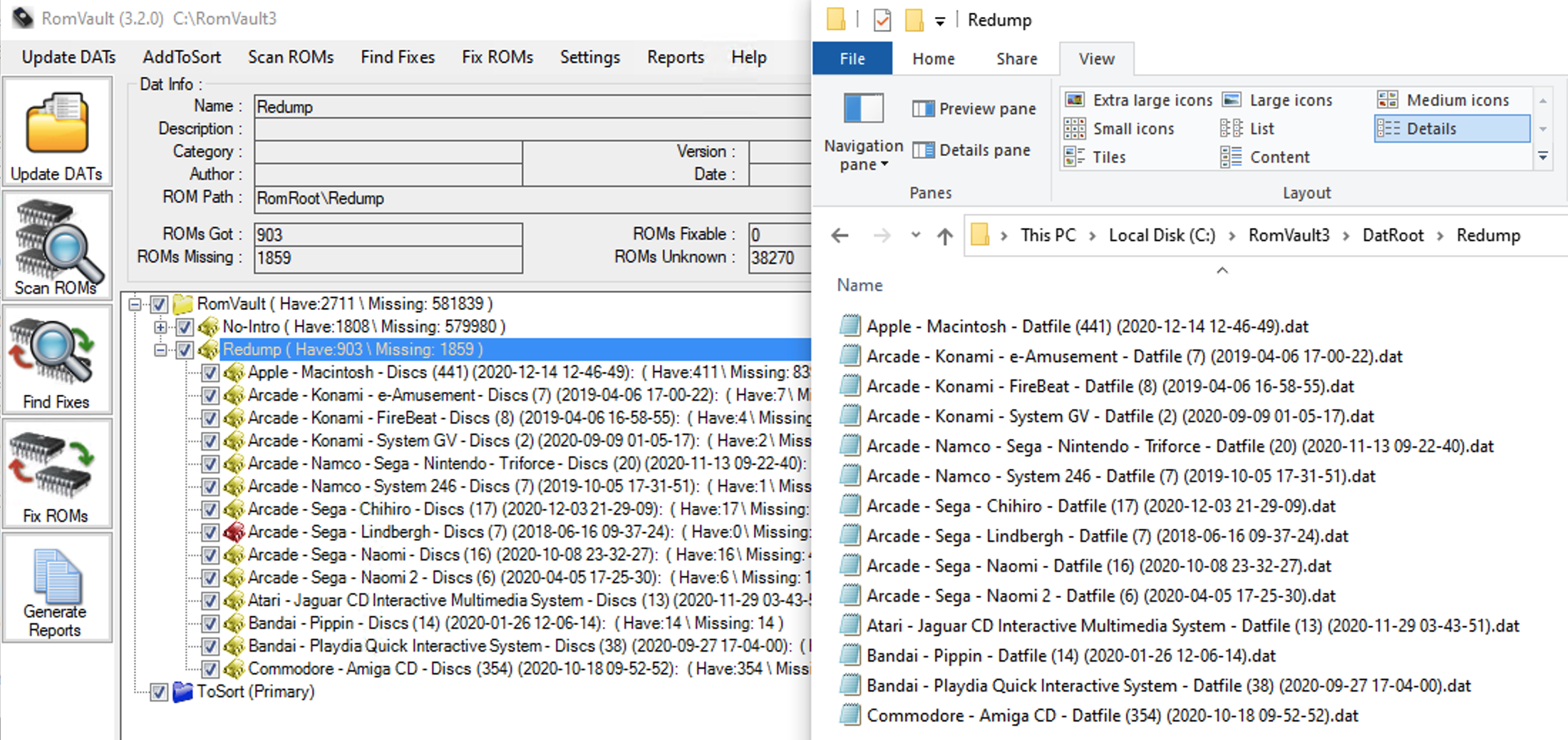
Task: Click the Tiles layout option
Action: coord(1095,157)
